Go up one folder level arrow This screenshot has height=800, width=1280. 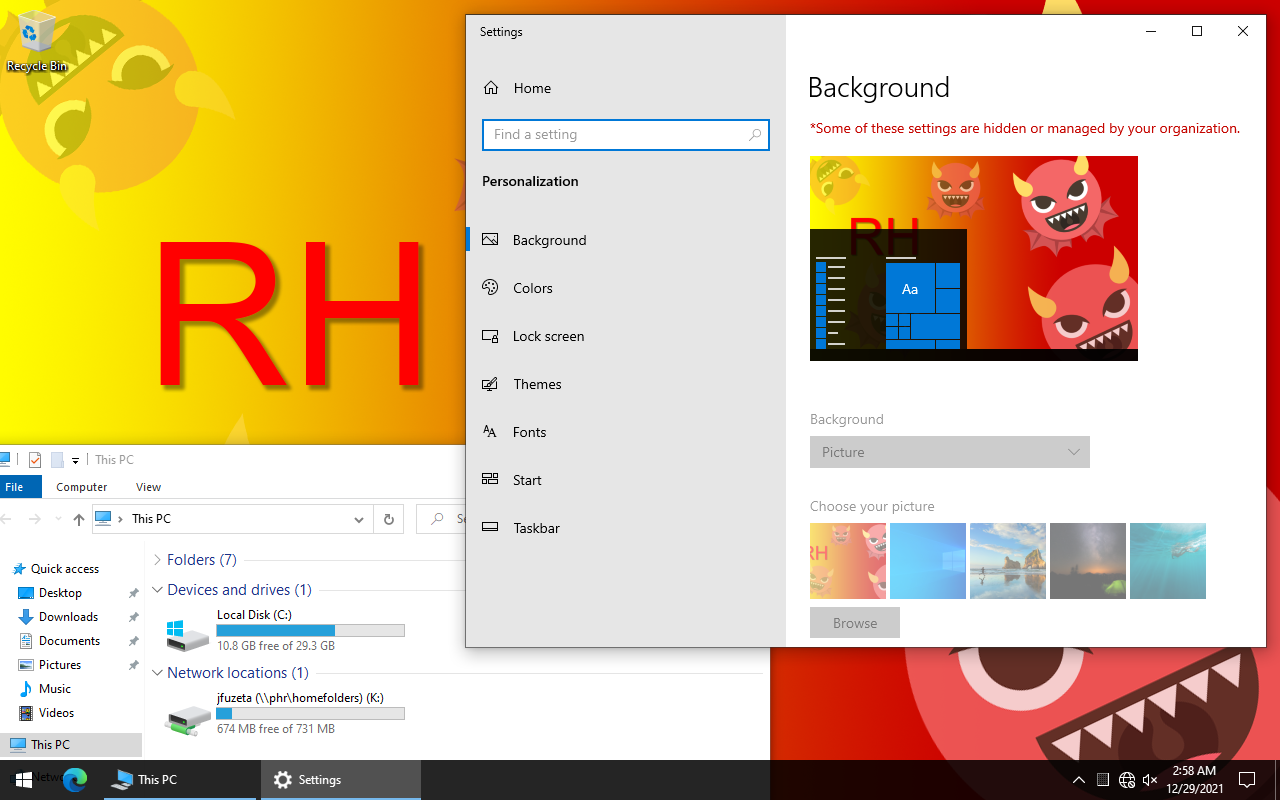[79, 519]
